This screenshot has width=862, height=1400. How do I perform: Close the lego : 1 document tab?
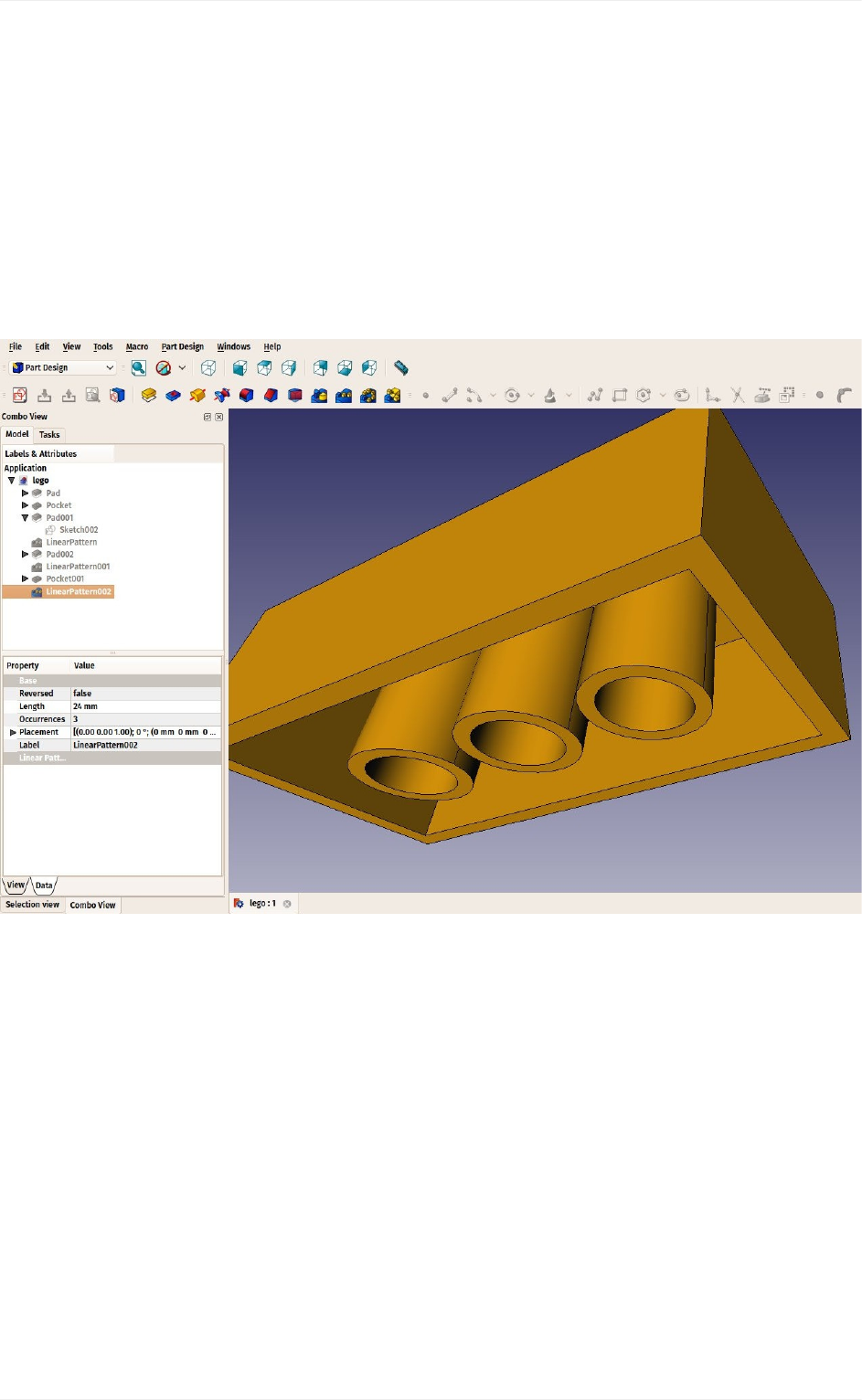click(x=287, y=904)
